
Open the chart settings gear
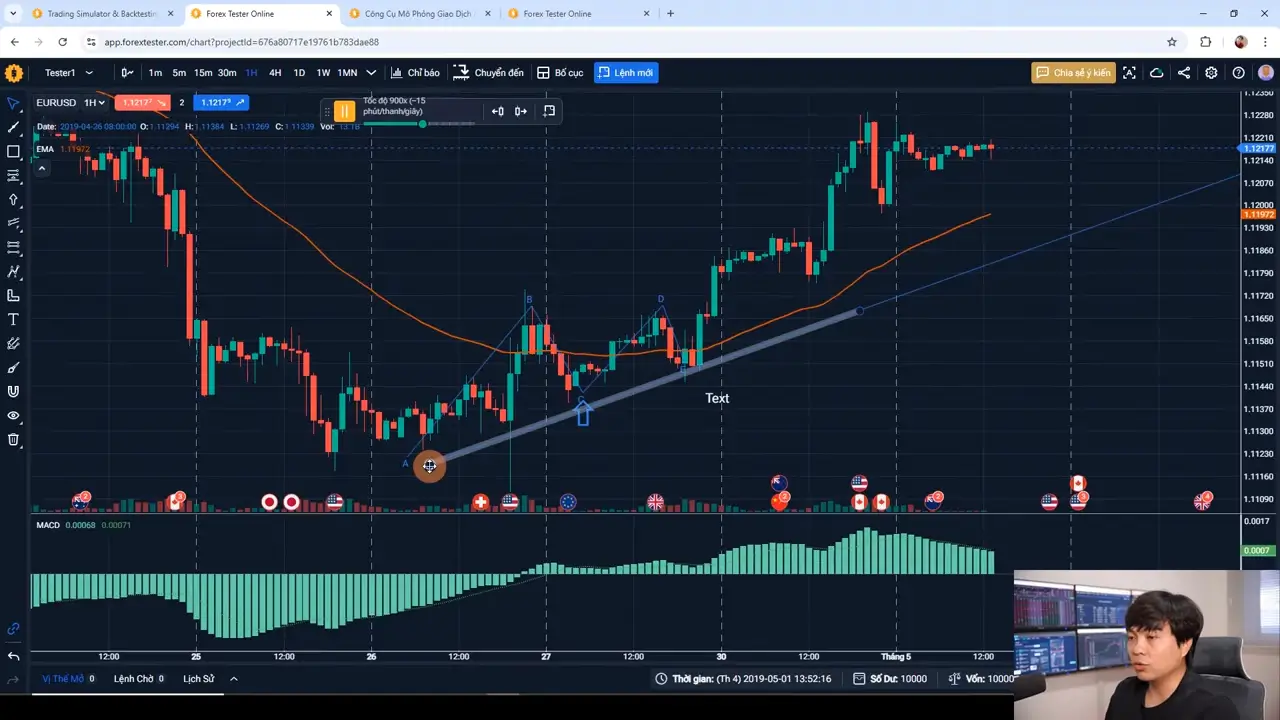click(1211, 72)
